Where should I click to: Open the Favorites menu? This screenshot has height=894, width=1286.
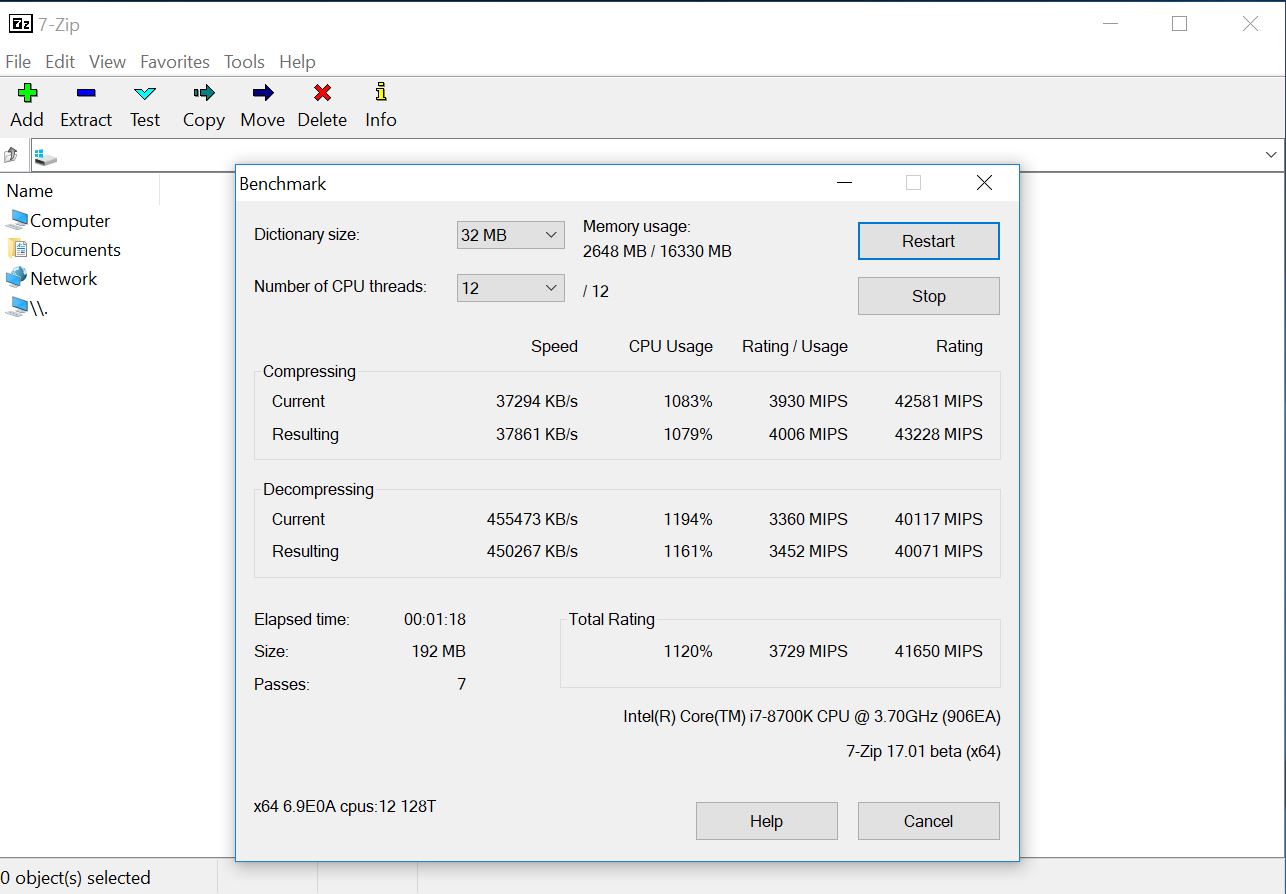tap(175, 62)
